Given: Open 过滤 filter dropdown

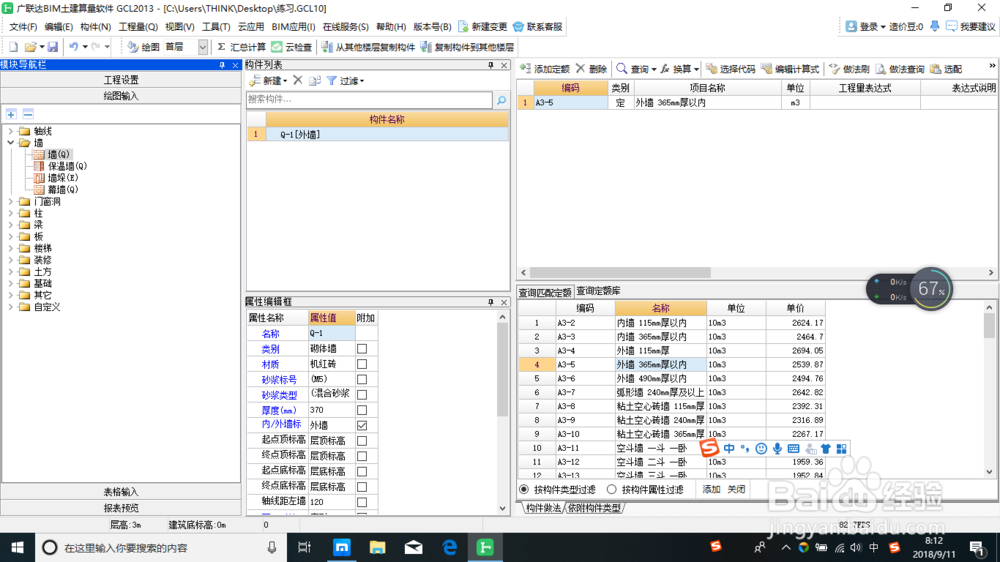Looking at the screenshot, I should pyautogui.click(x=346, y=80).
